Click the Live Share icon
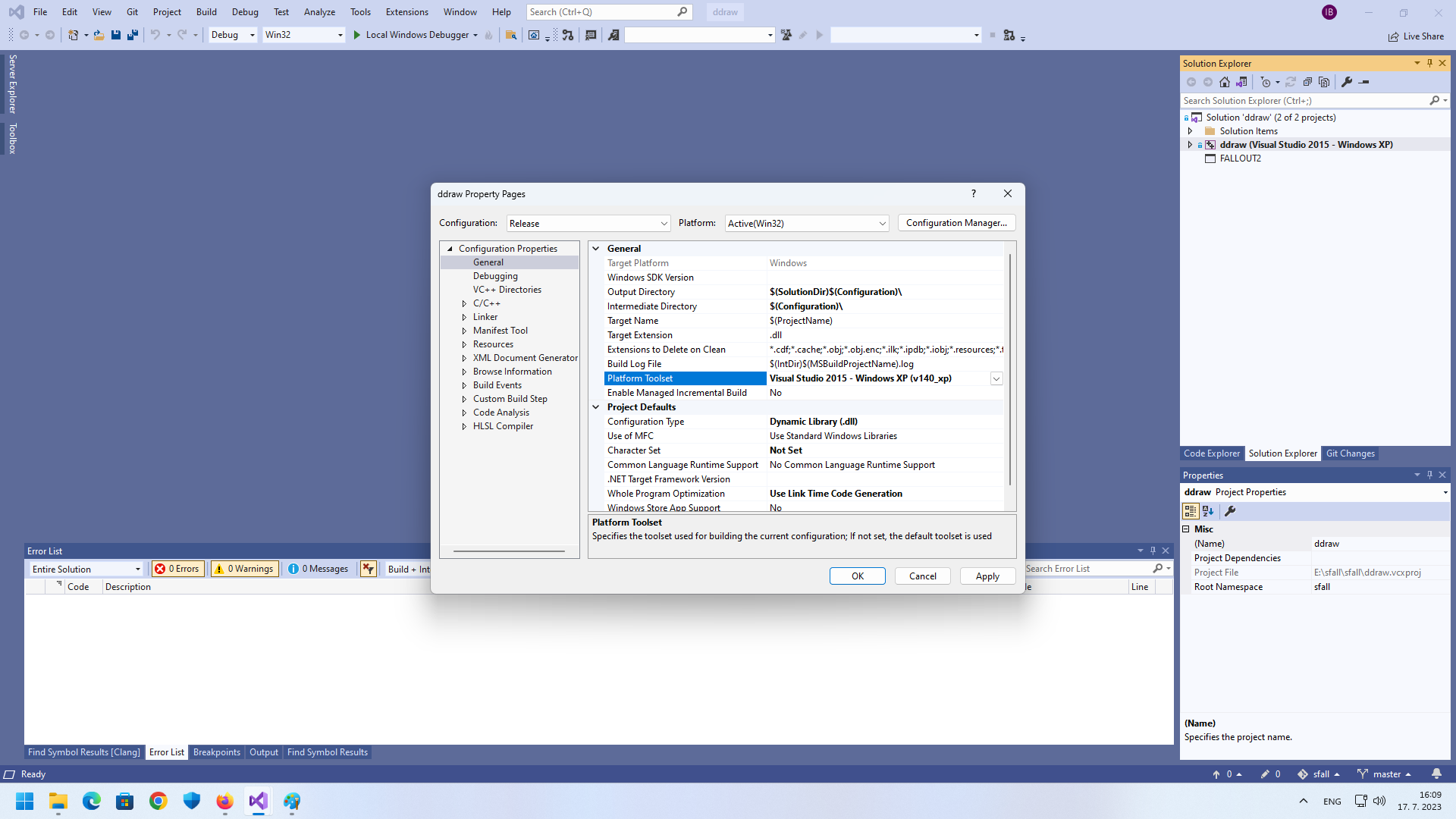The height and width of the screenshot is (819, 1456). pos(1416,36)
